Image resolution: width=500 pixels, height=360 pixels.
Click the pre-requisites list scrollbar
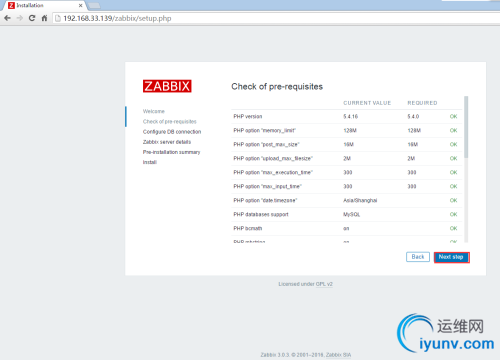click(x=466, y=127)
